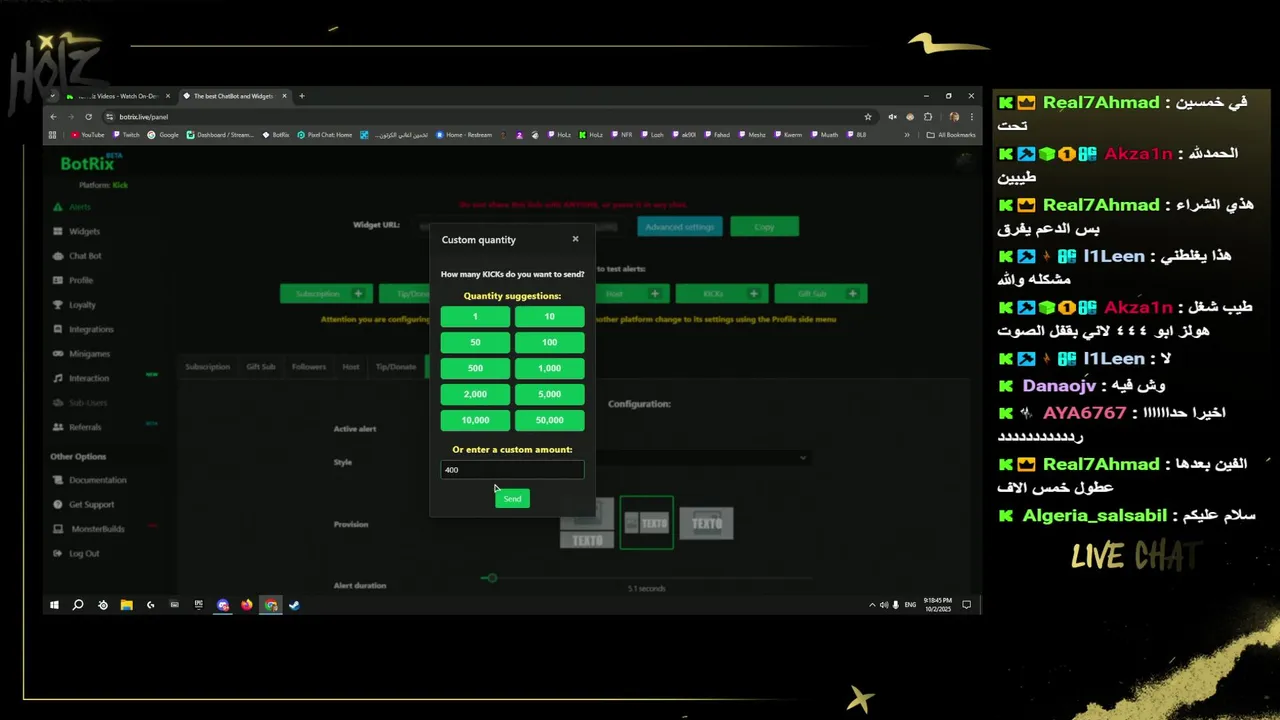
Task: Open the Chat Bot icon in the sidebar
Action: pyautogui.click(x=57, y=256)
